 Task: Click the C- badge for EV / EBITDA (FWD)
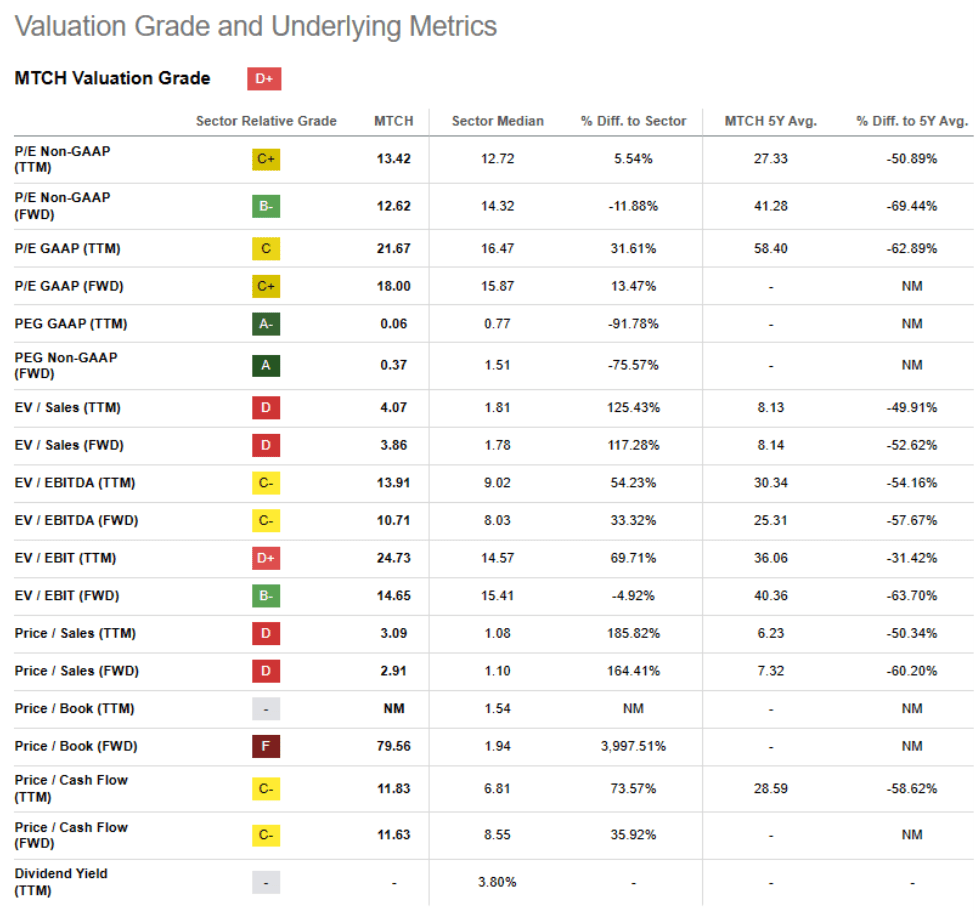[x=266, y=521]
